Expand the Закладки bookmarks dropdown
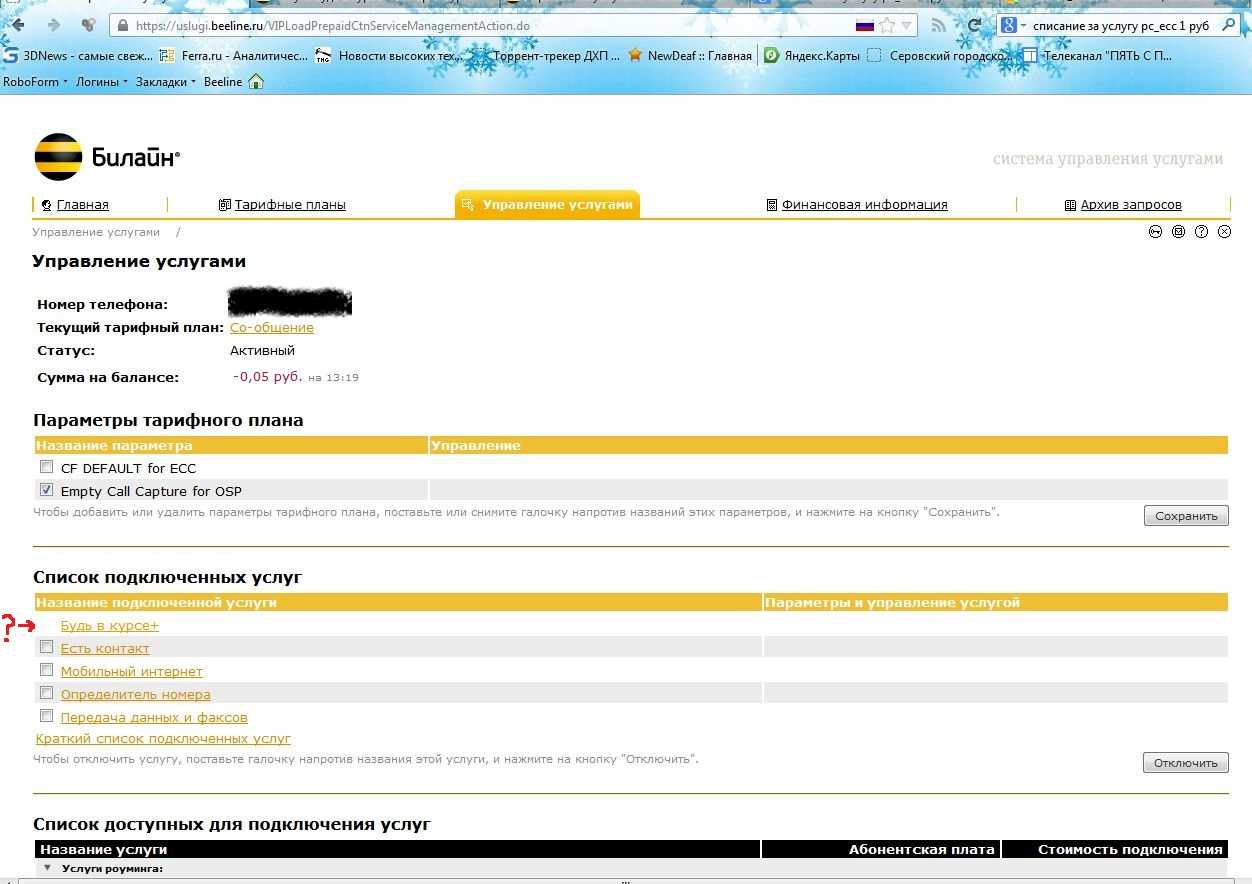This screenshot has width=1252, height=884. [x=166, y=82]
